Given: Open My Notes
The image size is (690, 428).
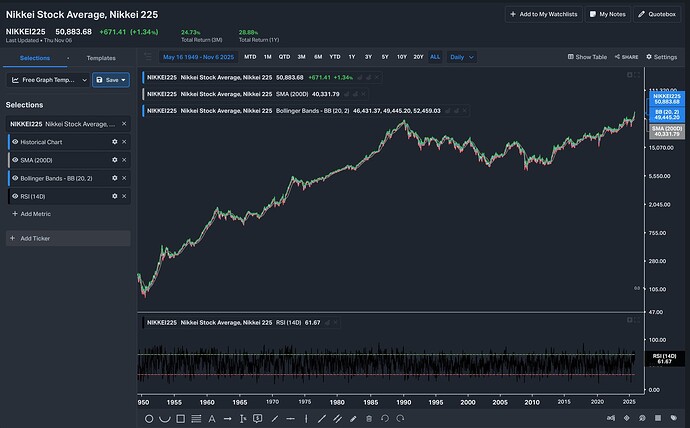Looking at the screenshot, I should click(x=608, y=14).
